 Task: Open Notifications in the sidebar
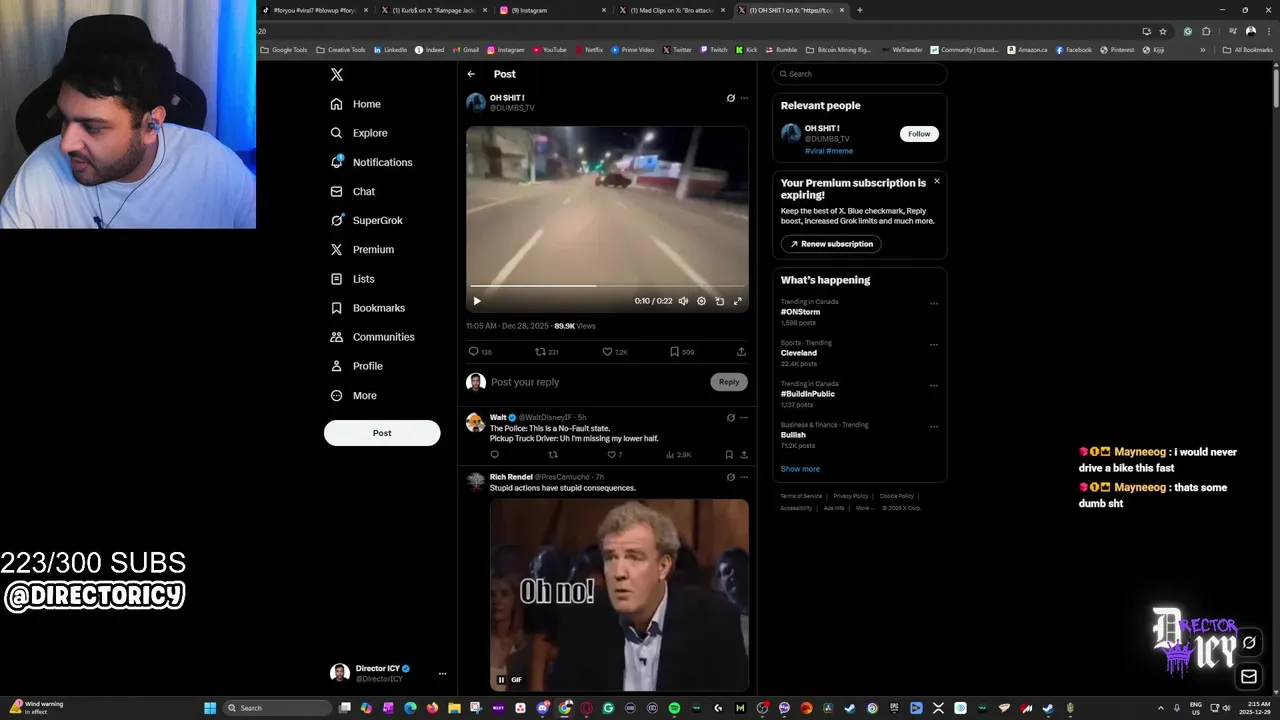[x=371, y=162]
